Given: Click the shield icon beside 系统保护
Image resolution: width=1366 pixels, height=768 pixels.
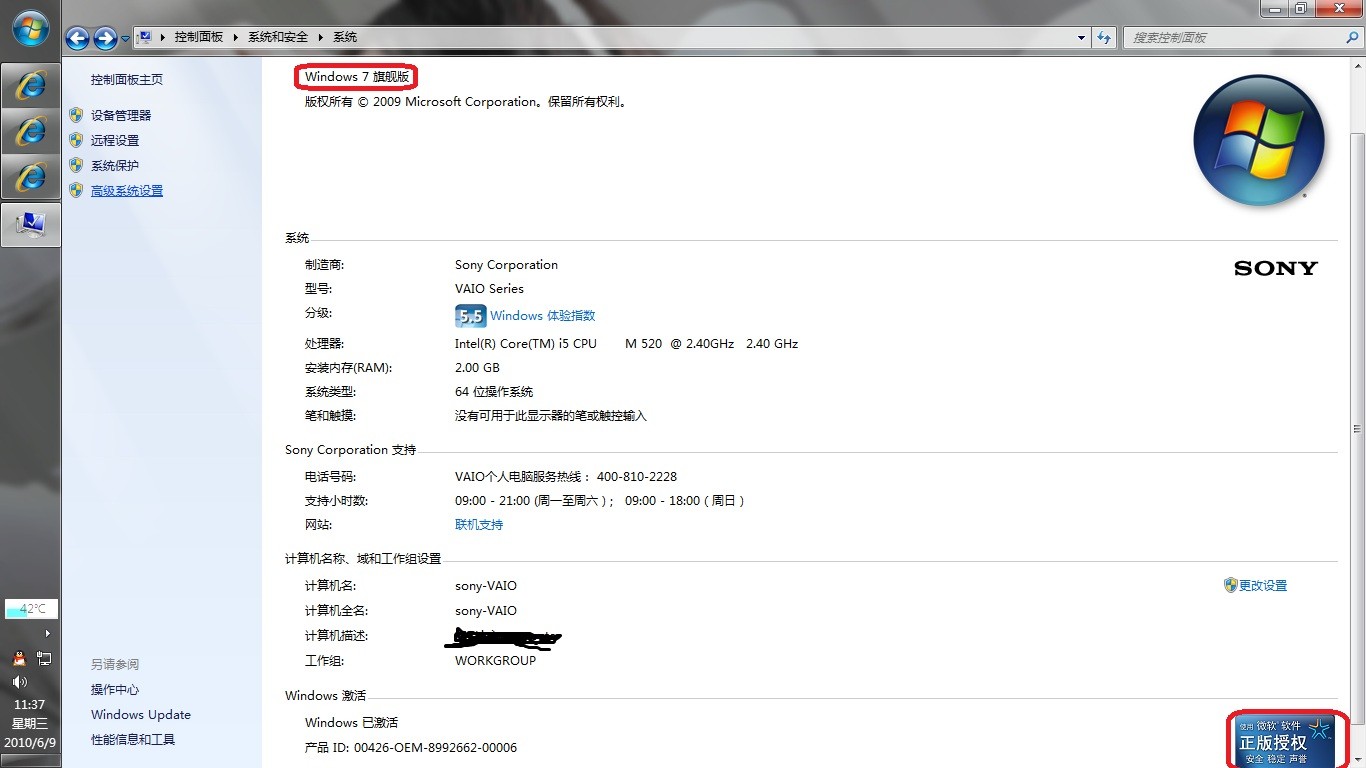Looking at the screenshot, I should [76, 165].
